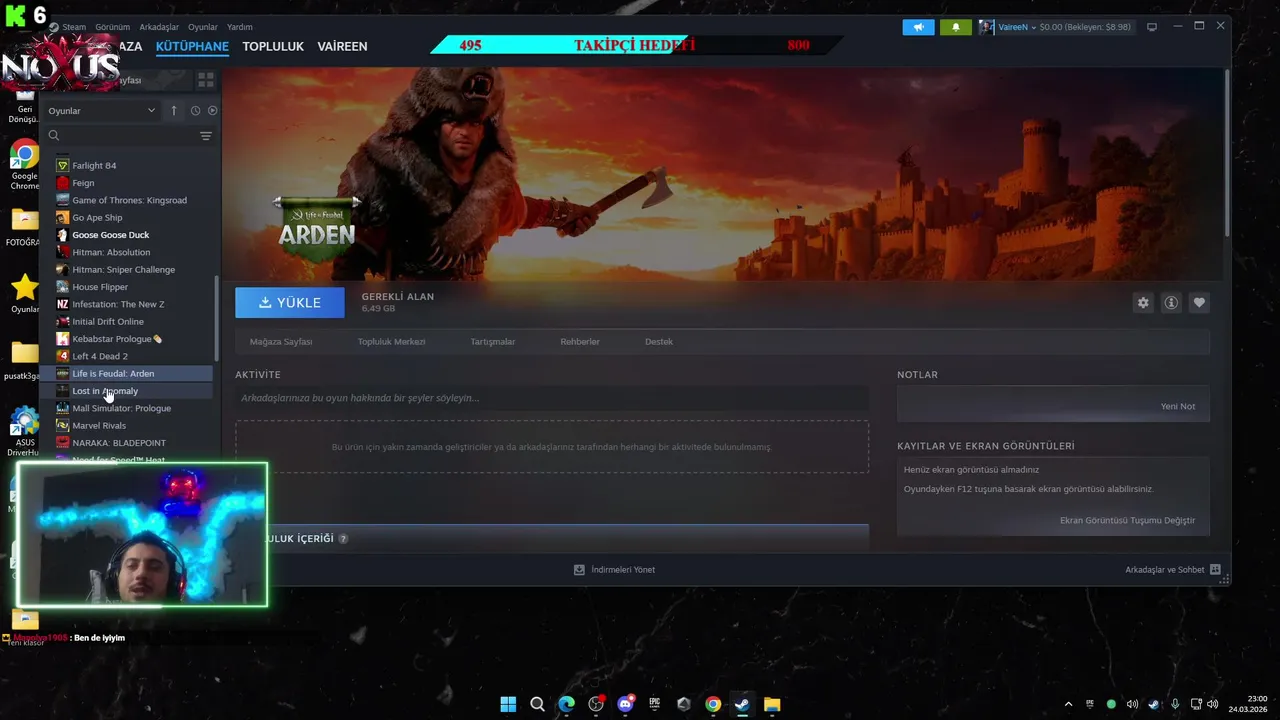This screenshot has height=720, width=1280.
Task: Click the YÜKLE install button
Action: click(290, 303)
